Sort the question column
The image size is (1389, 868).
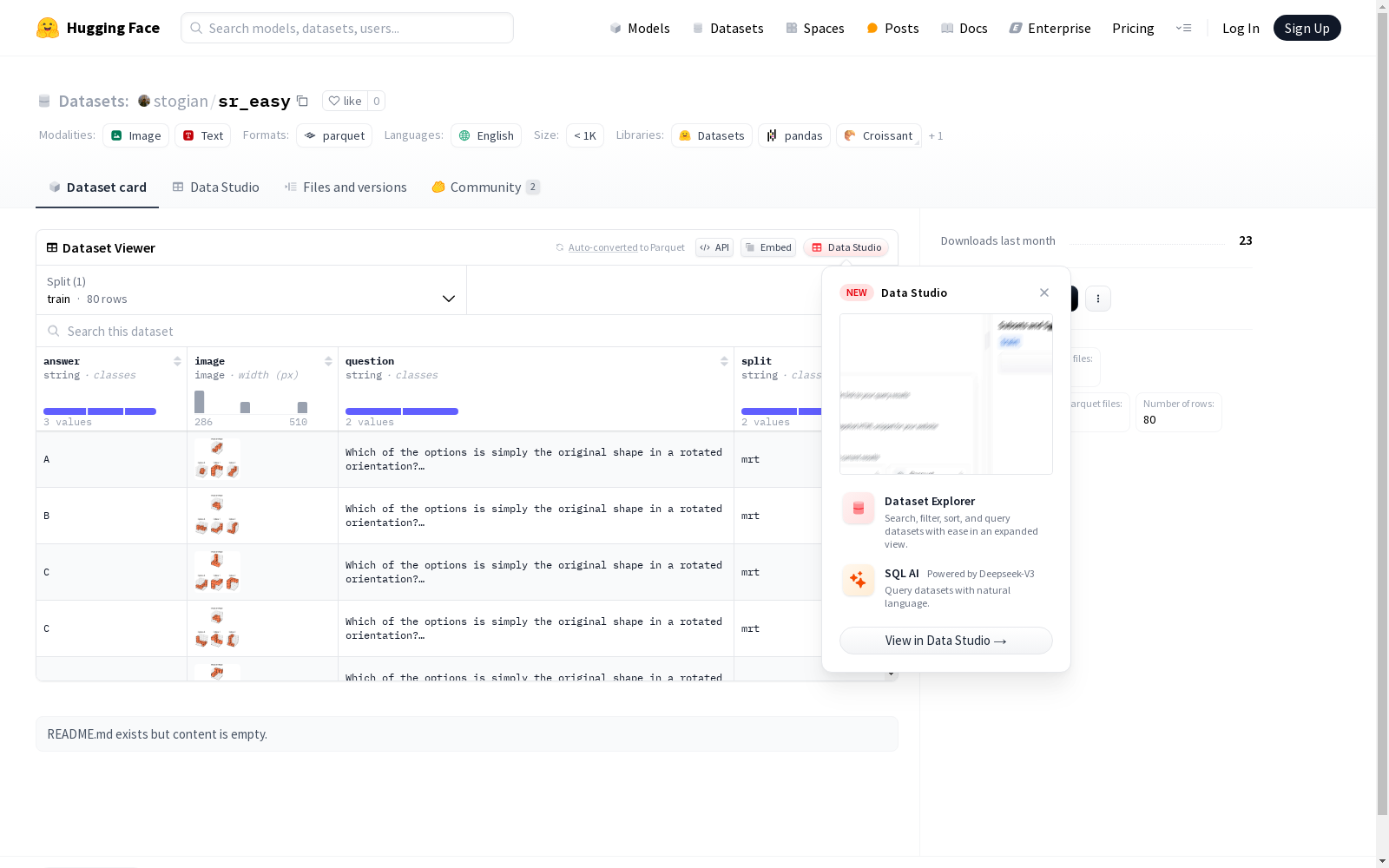pos(724,361)
